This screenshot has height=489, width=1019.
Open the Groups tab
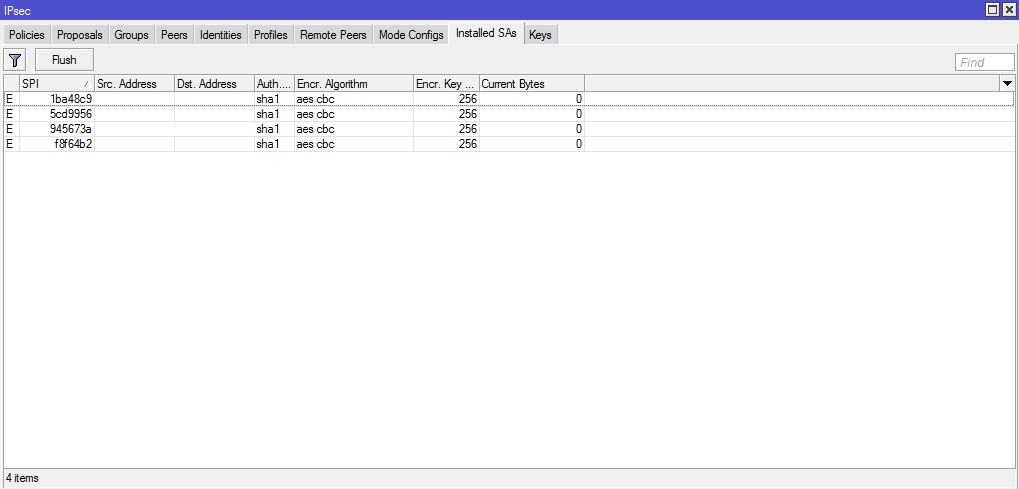coord(131,35)
